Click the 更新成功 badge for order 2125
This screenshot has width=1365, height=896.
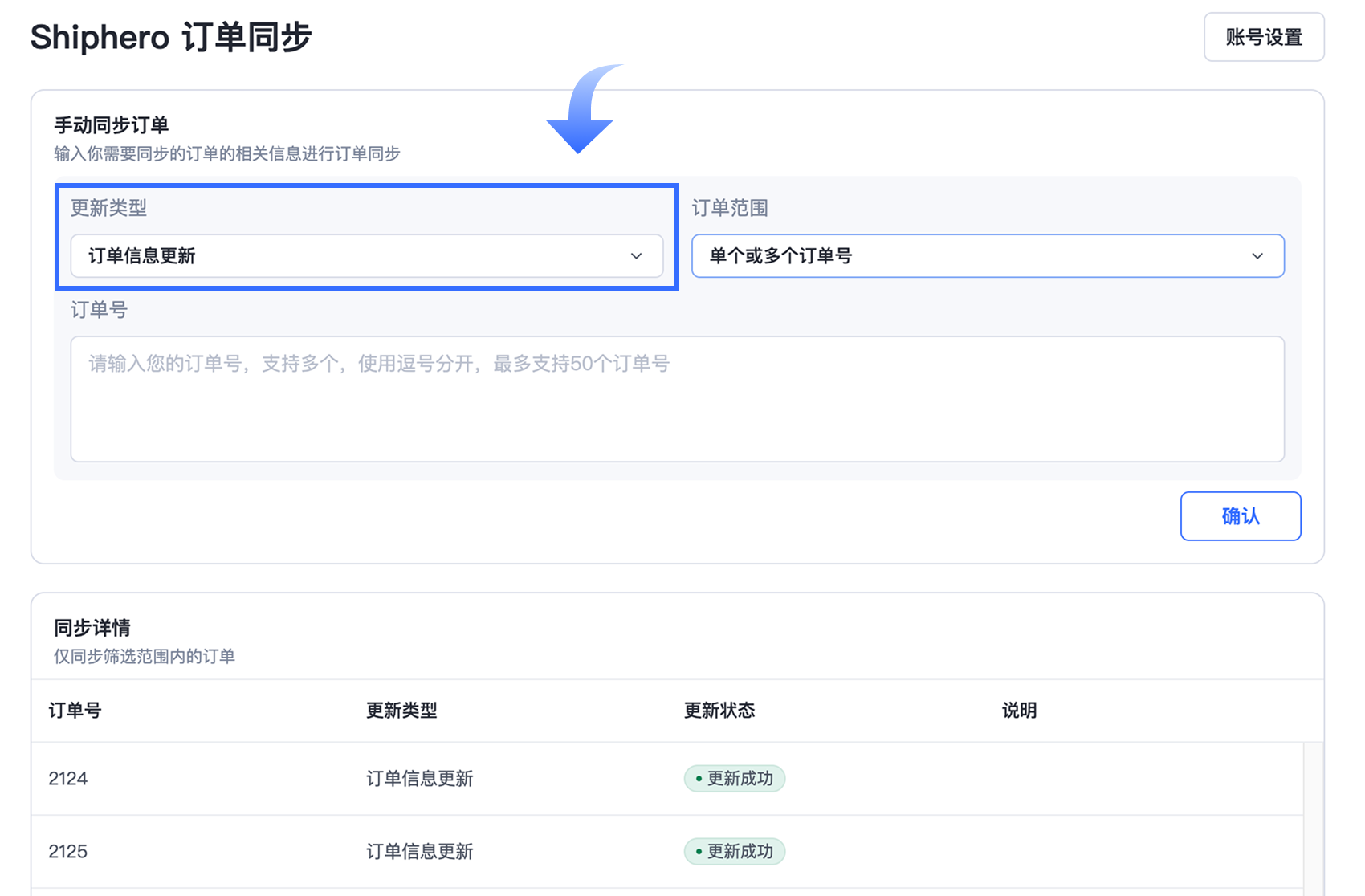pyautogui.click(x=735, y=852)
